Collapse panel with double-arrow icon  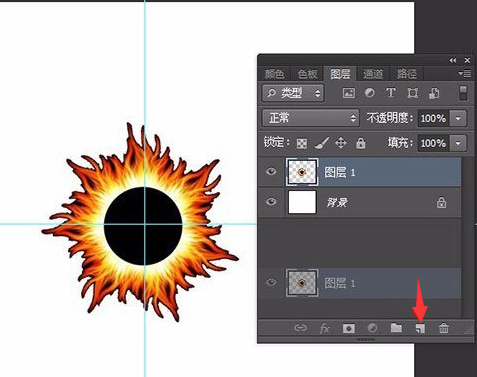tap(453, 60)
